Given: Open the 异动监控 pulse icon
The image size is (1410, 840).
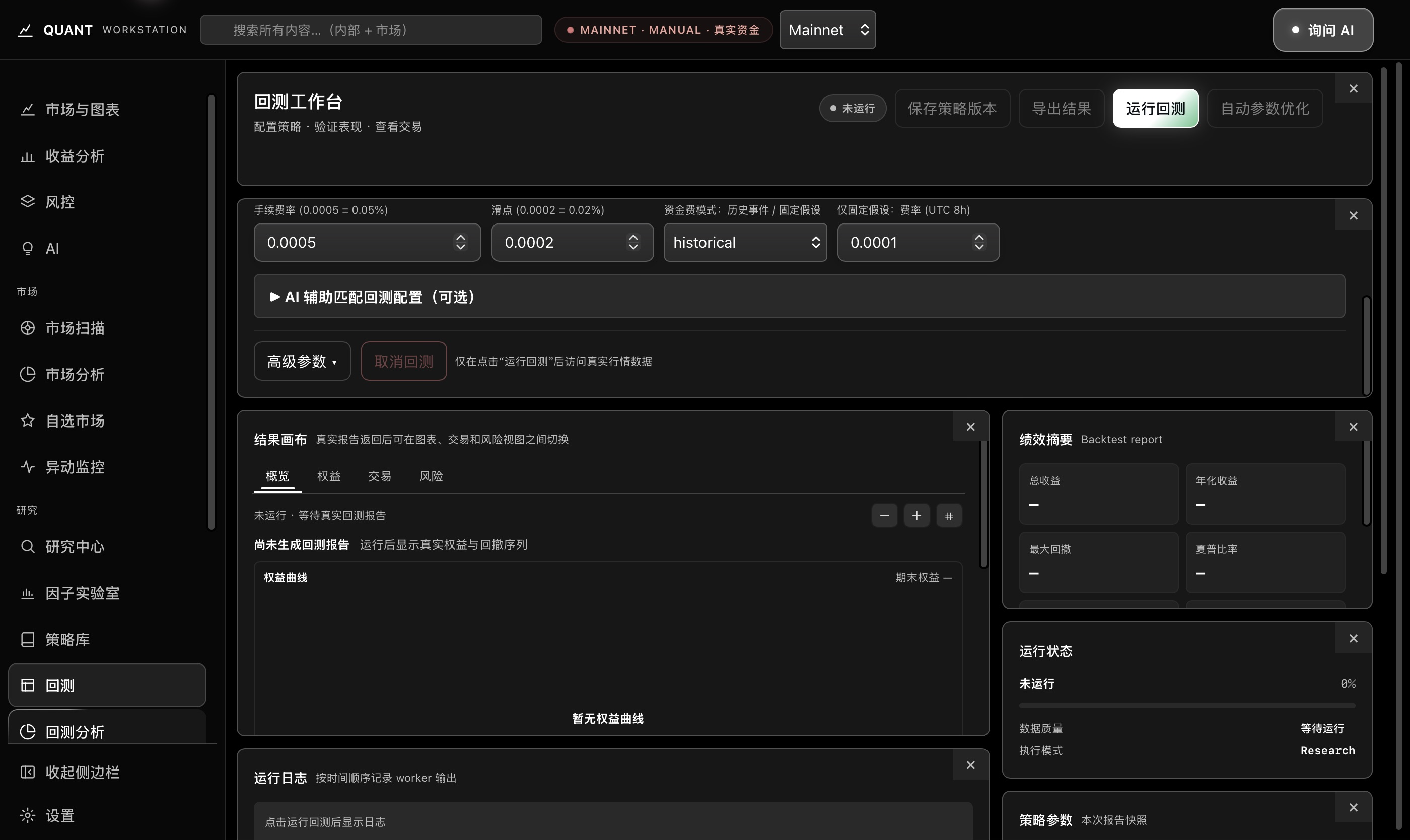Looking at the screenshot, I should point(27,467).
